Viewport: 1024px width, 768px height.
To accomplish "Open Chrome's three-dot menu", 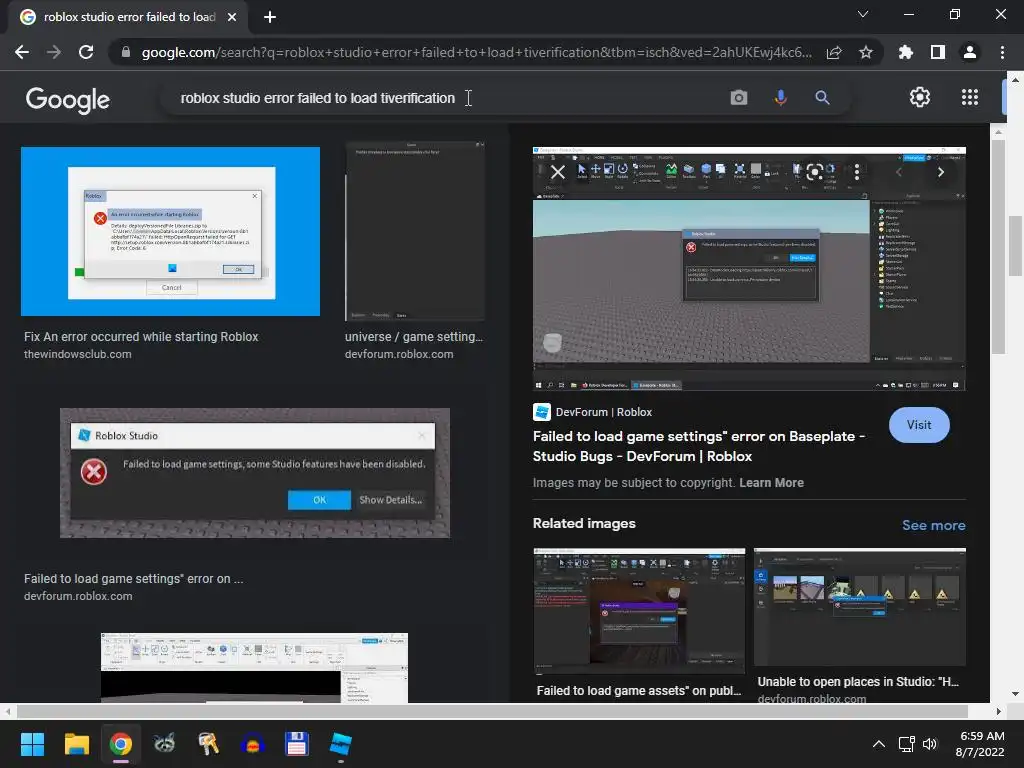I will point(1002,52).
